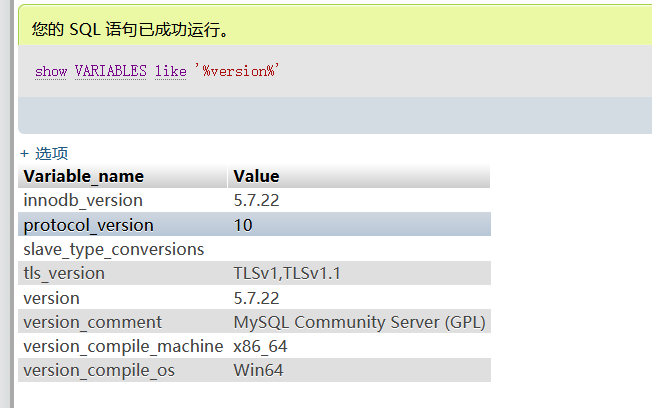Select the version_compile_os row
The width and height of the screenshot is (652, 408).
click(x=254, y=370)
